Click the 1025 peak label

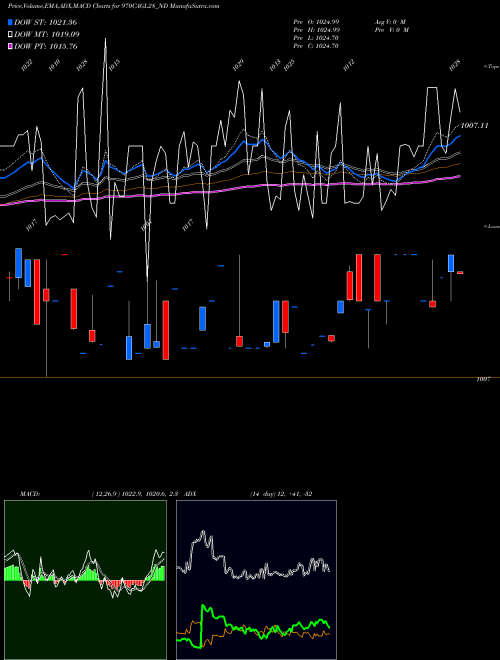click(x=289, y=65)
